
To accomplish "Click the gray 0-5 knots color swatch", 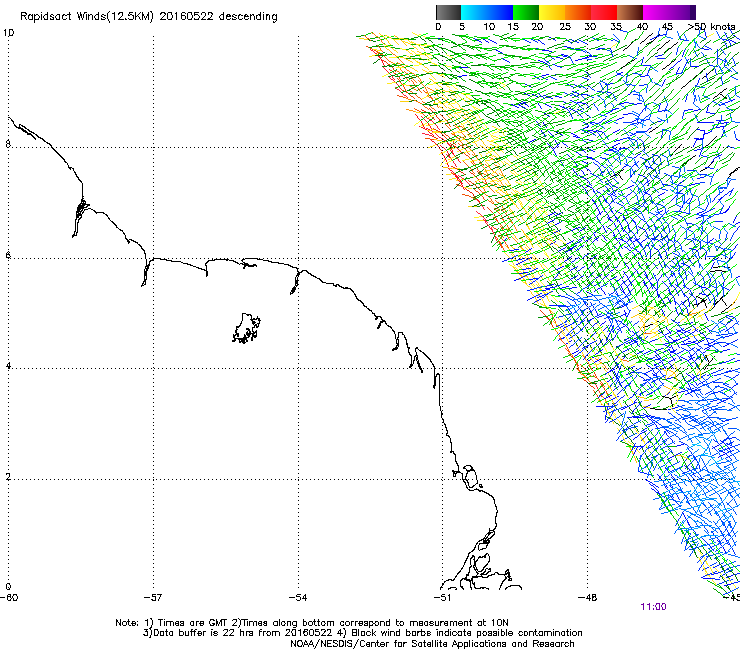I will 448,12.
